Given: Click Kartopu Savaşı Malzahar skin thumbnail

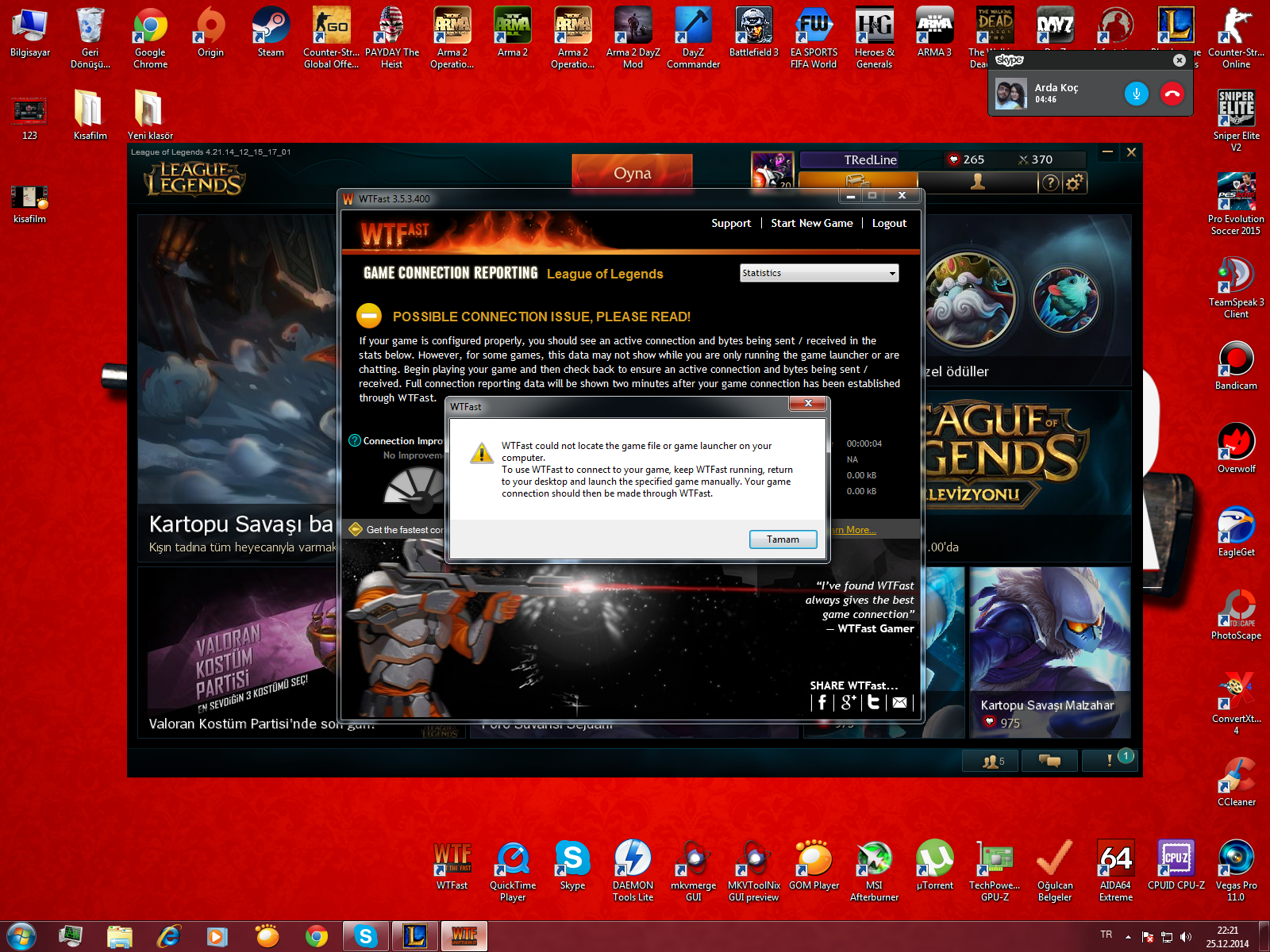Looking at the screenshot, I should (x=1049, y=652).
